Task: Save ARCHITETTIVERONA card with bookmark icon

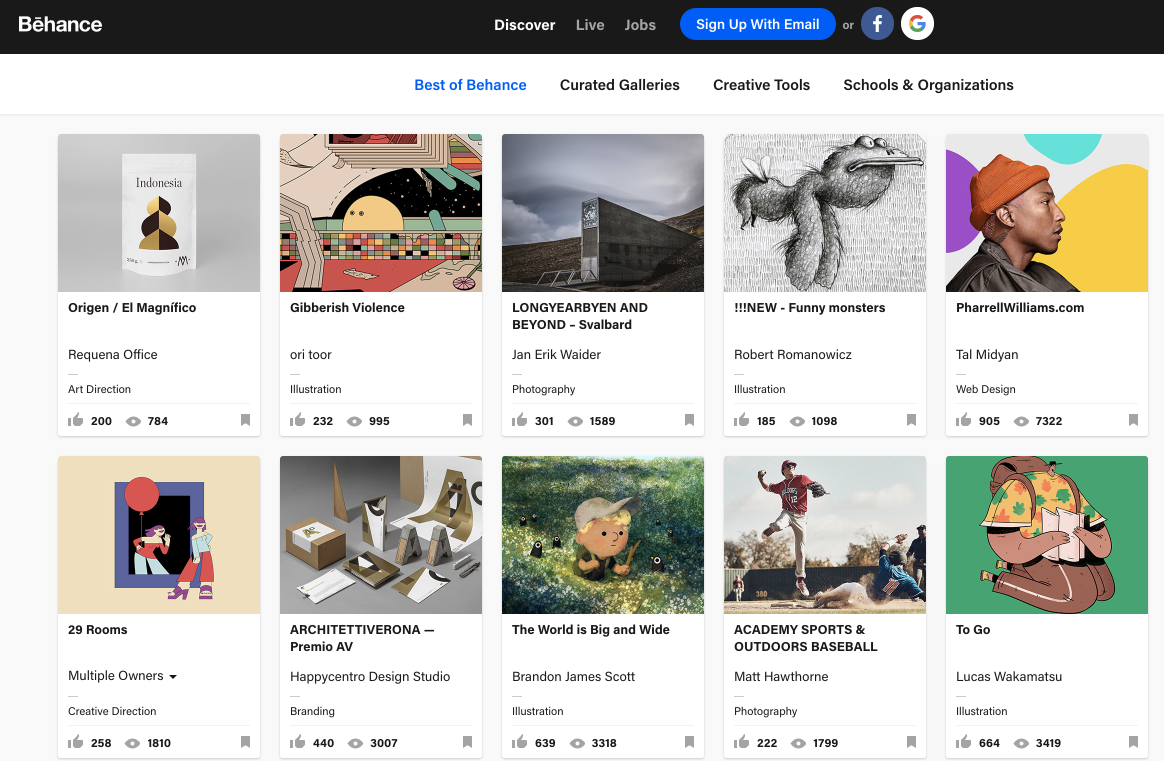Action: [x=468, y=742]
